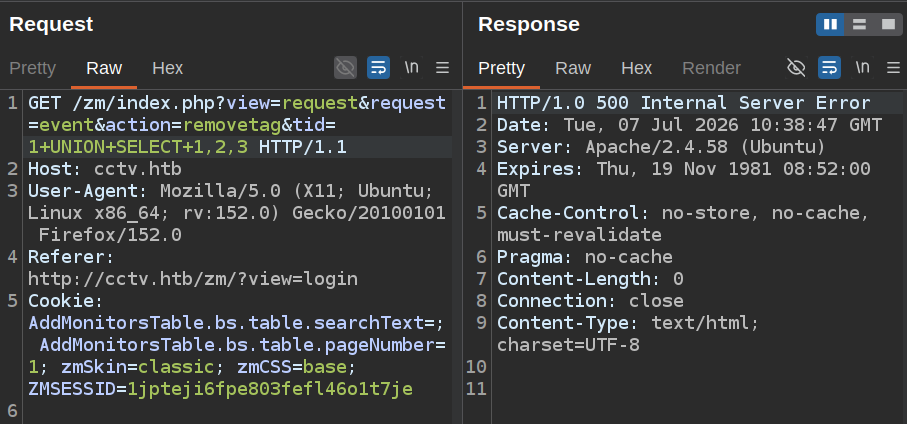Click the UNION+SELECT payload text in request
Viewport: 907px width, 424px height.
138,147
